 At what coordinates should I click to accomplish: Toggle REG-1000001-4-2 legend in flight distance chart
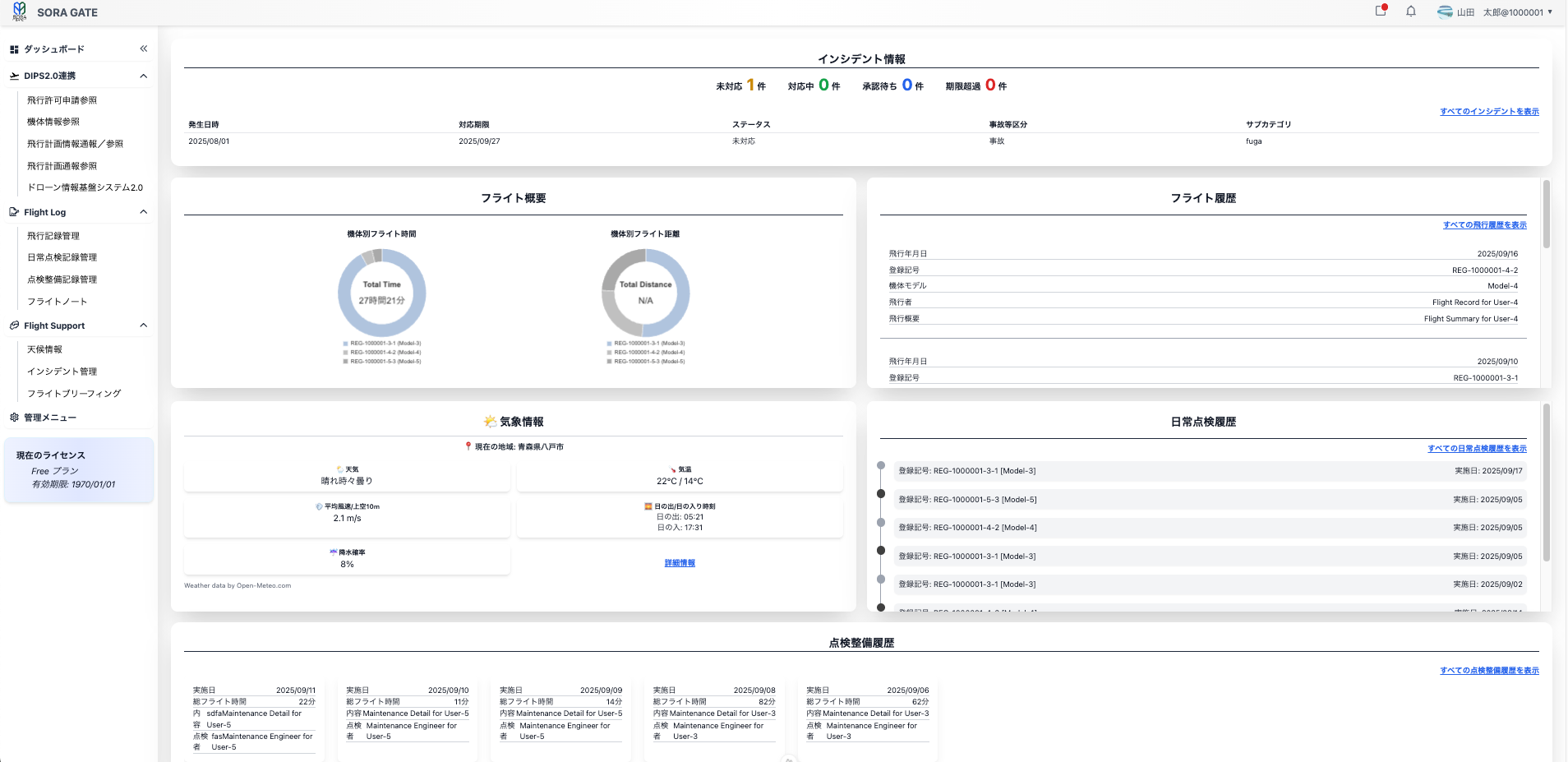click(646, 353)
